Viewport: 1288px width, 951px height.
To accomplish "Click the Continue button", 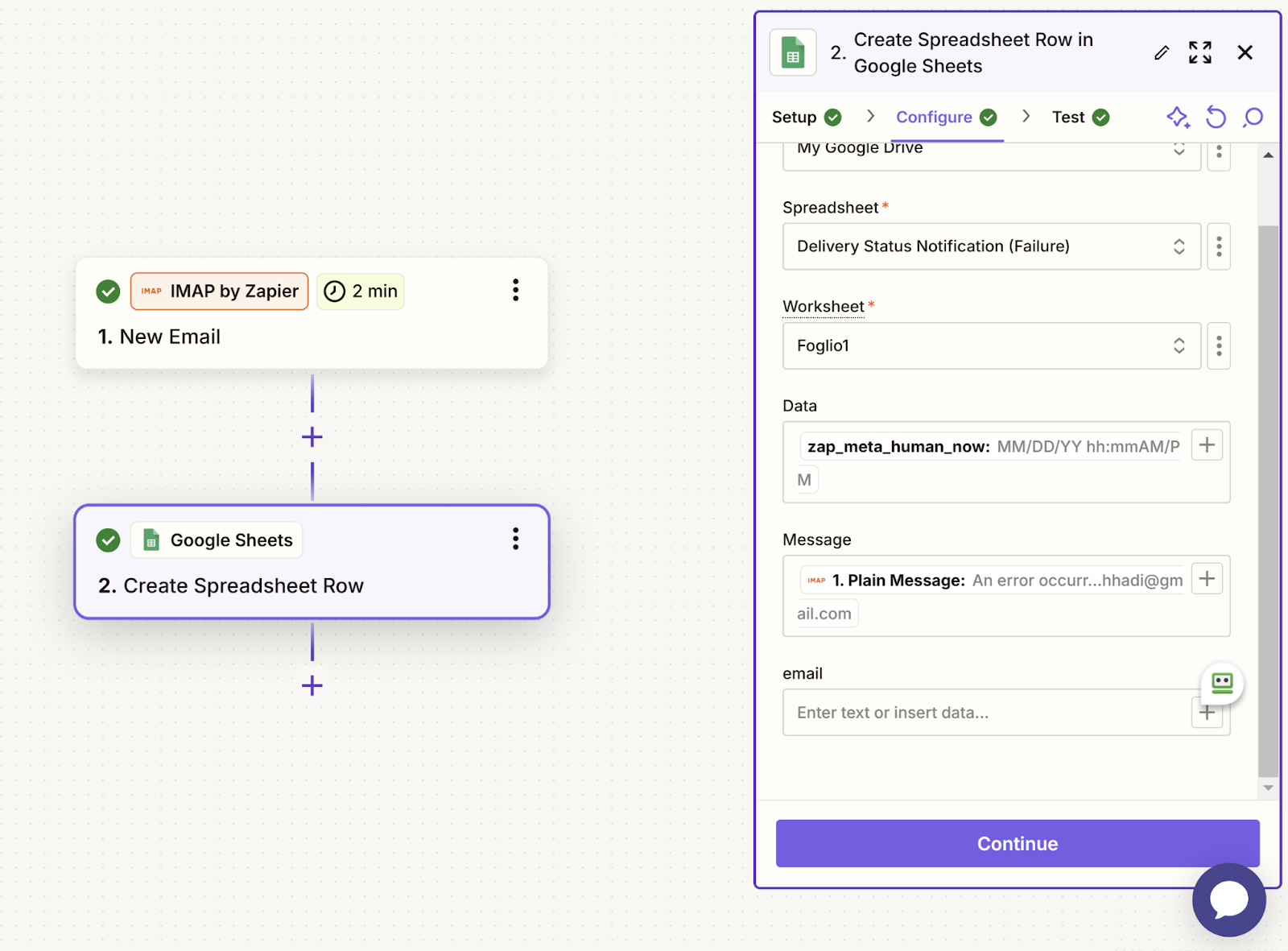I will [x=1018, y=843].
